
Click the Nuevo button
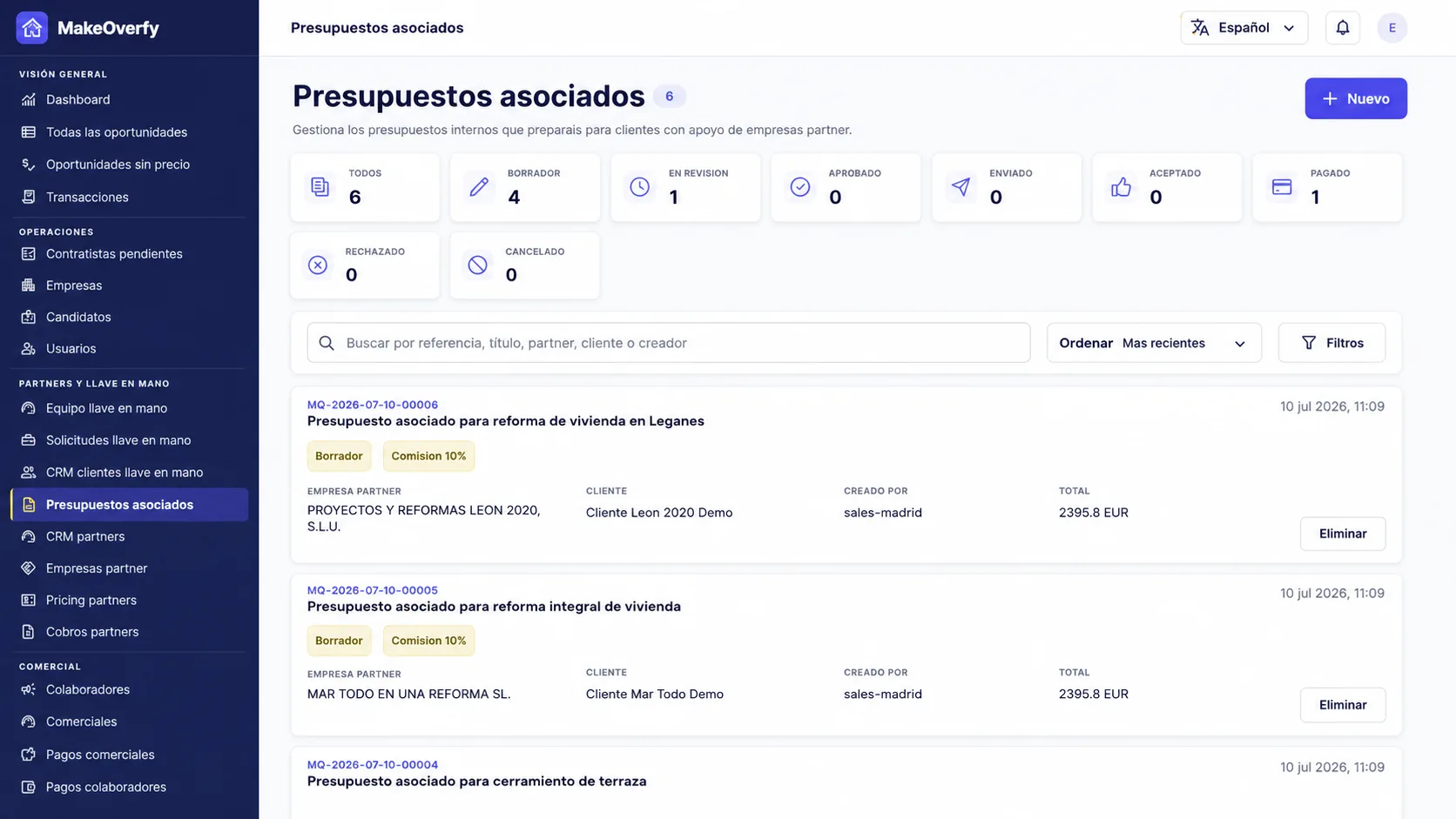[1356, 98]
